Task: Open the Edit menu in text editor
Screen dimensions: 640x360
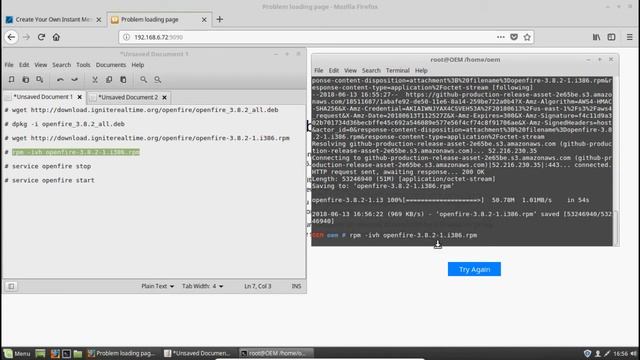Action: pyautogui.click(x=24, y=65)
